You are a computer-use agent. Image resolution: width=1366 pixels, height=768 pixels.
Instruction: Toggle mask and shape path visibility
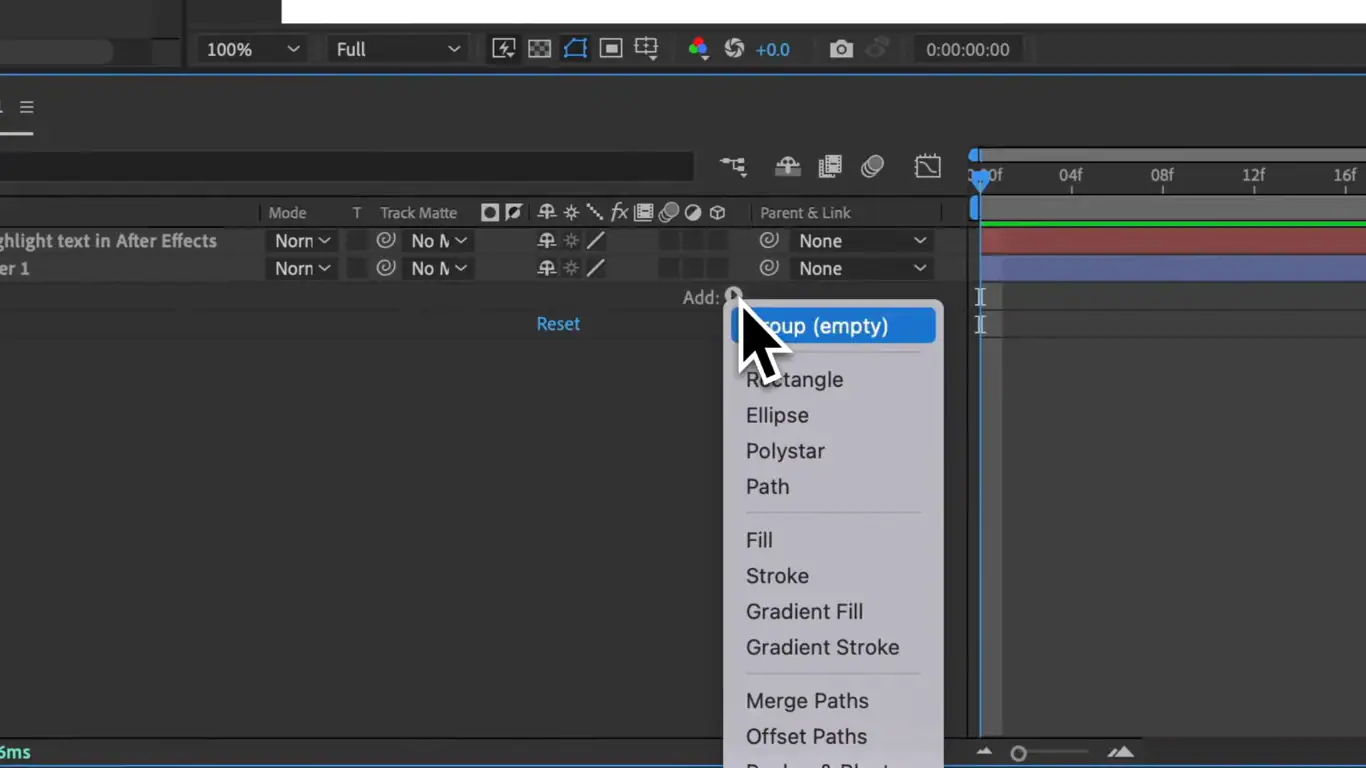(575, 49)
